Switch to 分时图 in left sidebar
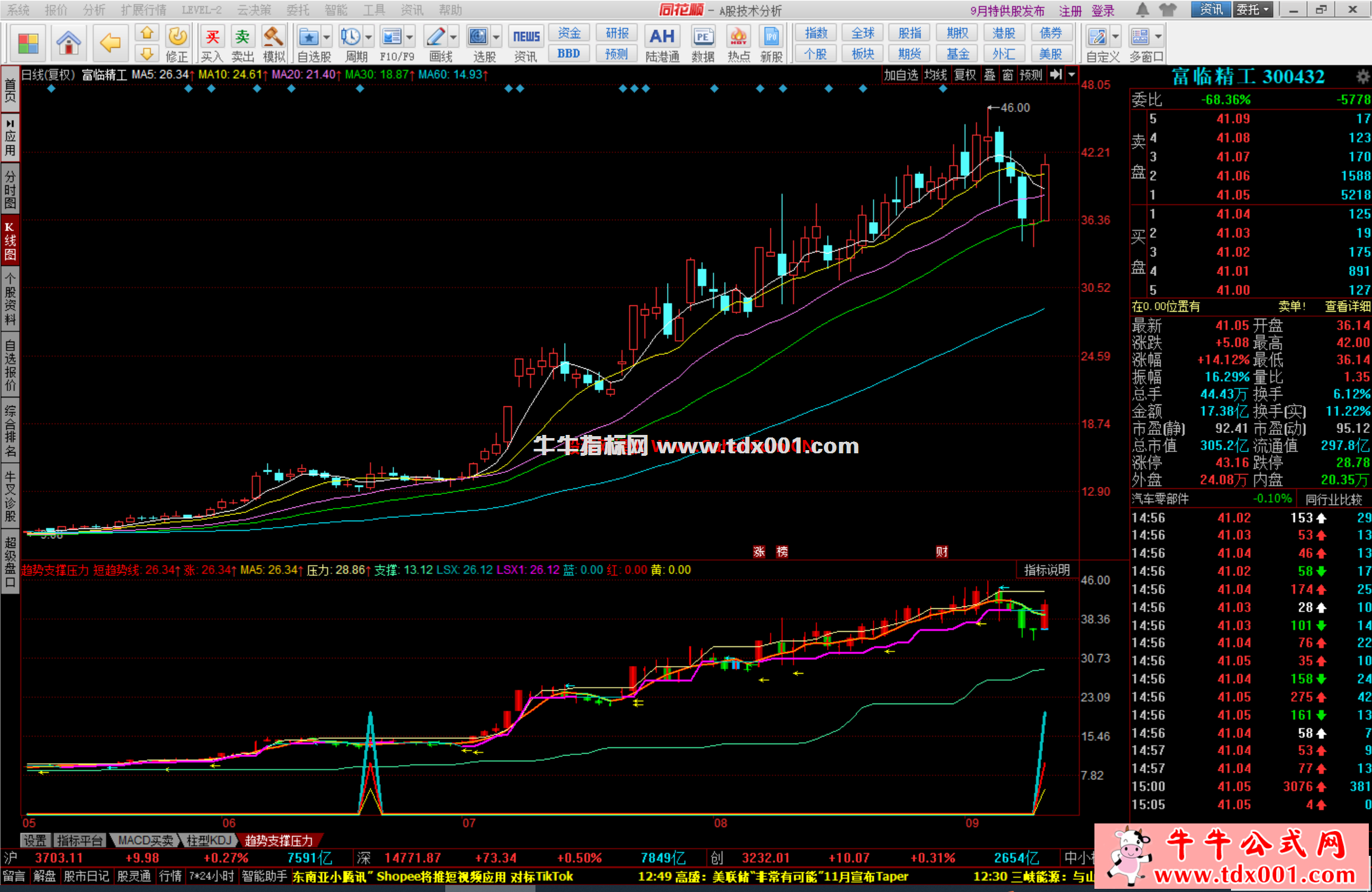The width and height of the screenshot is (1372, 892). (10, 188)
